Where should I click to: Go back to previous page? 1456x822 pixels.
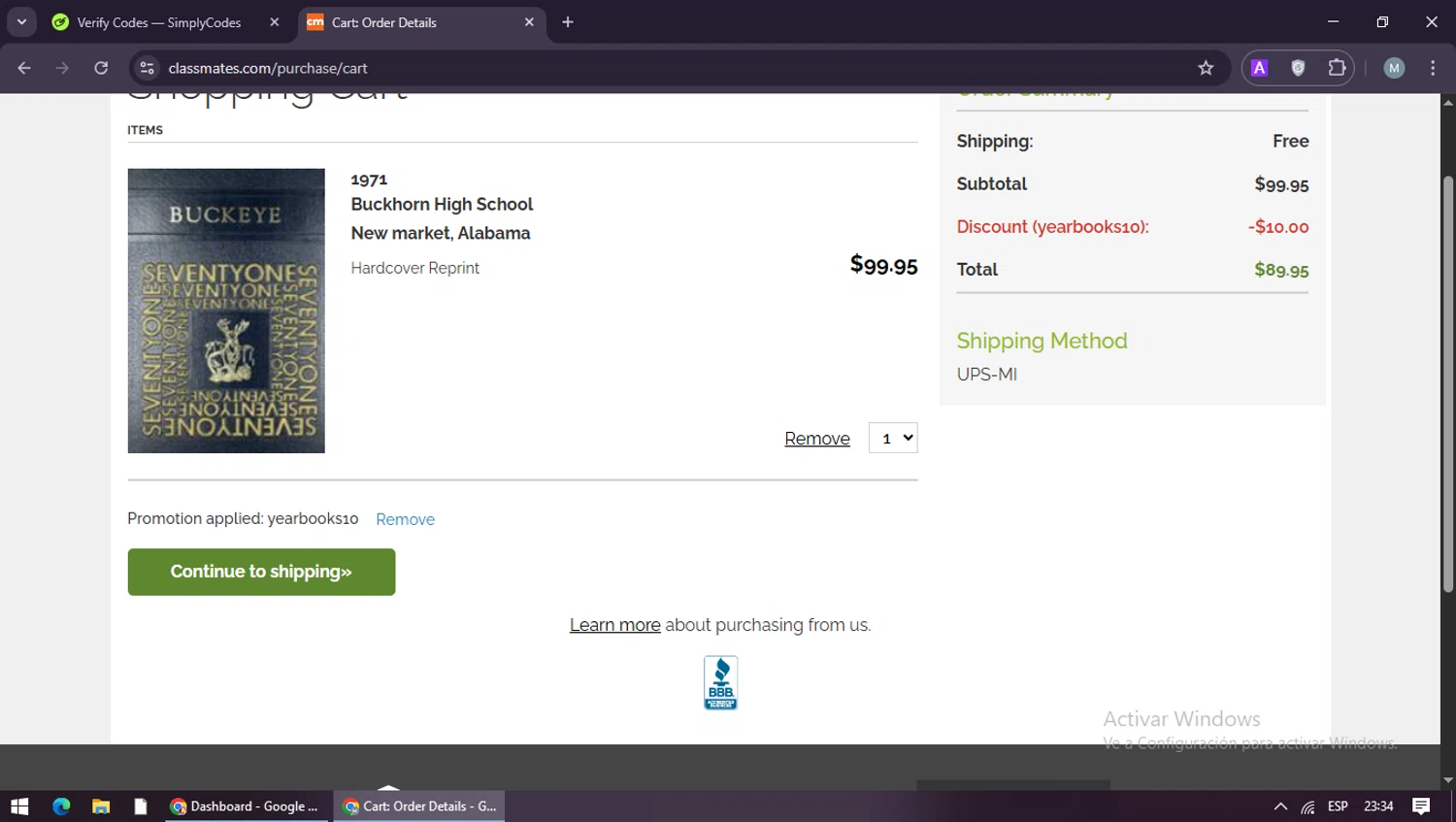click(24, 68)
